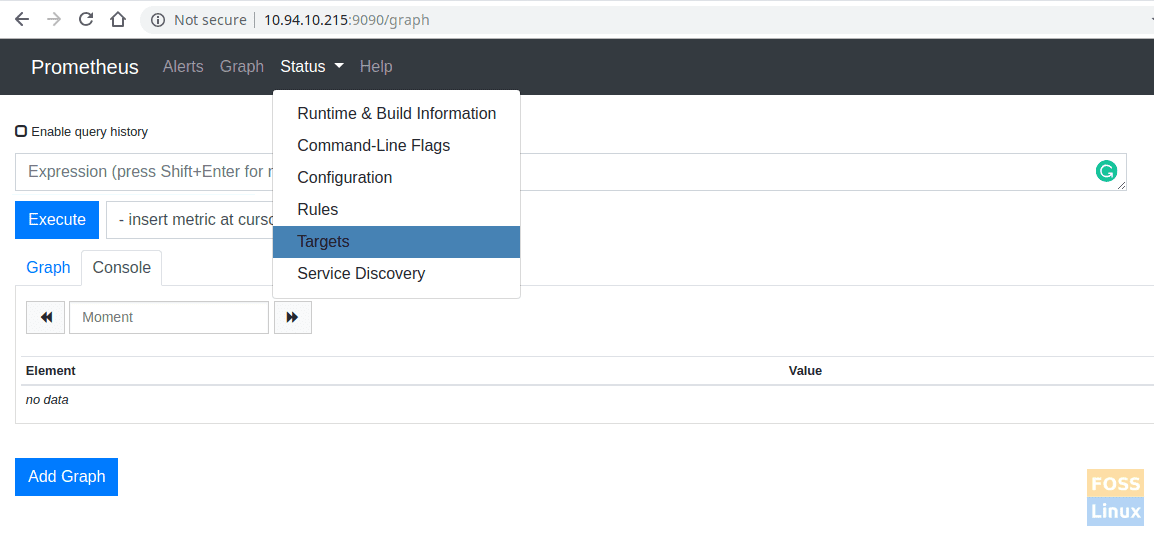Enable query history checkbox
Screen dimensions: 1154x536
tap(21, 131)
